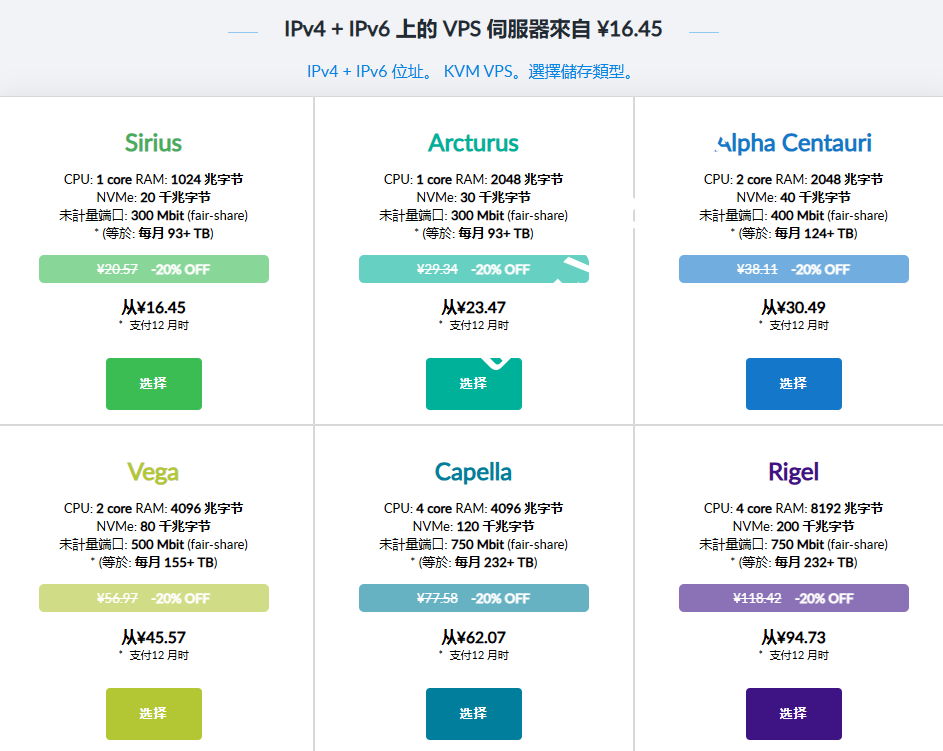Click the Arcturus plan title
Viewport: 943px width, 751px height.
[473, 143]
